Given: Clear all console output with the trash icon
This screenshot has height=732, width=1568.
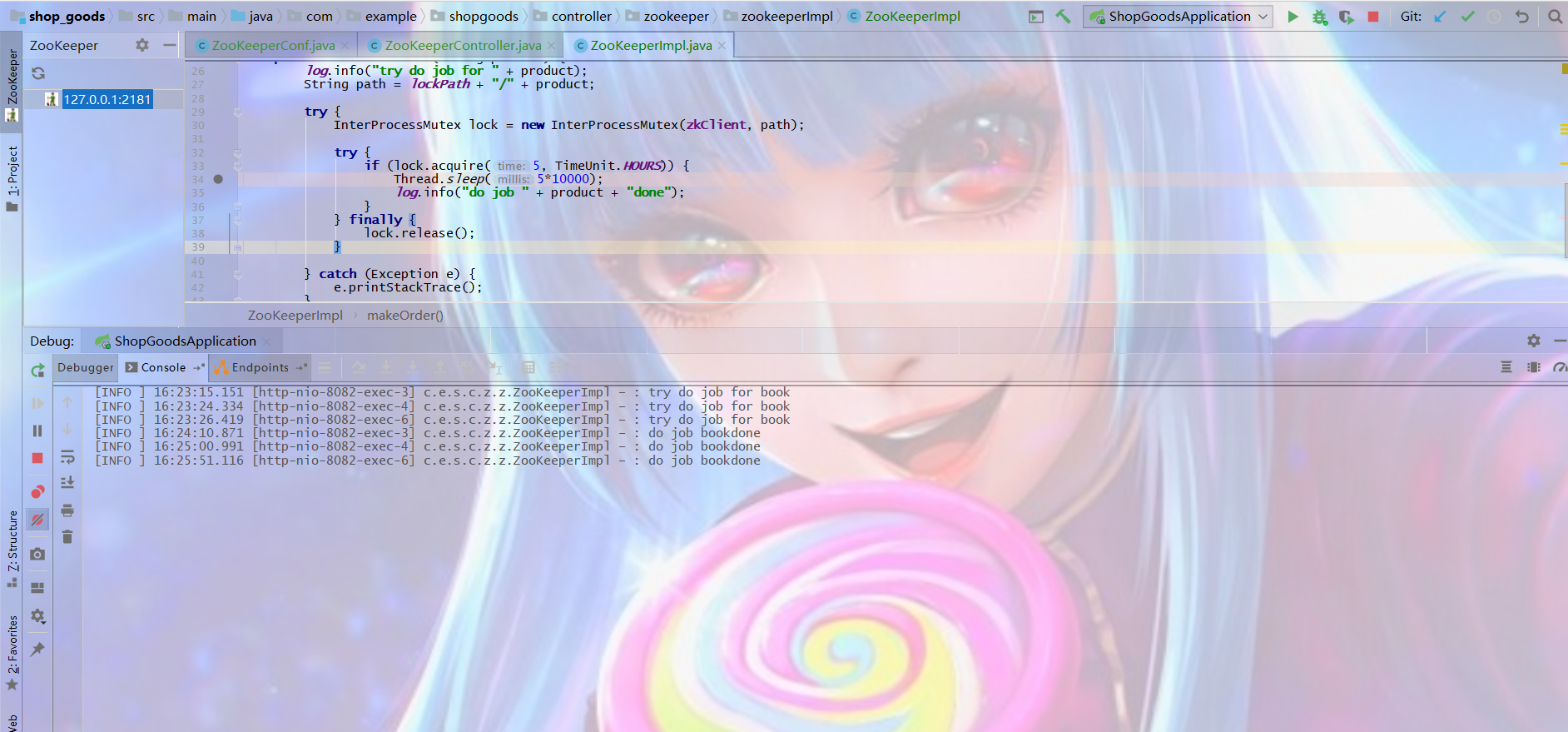Looking at the screenshot, I should 67,537.
